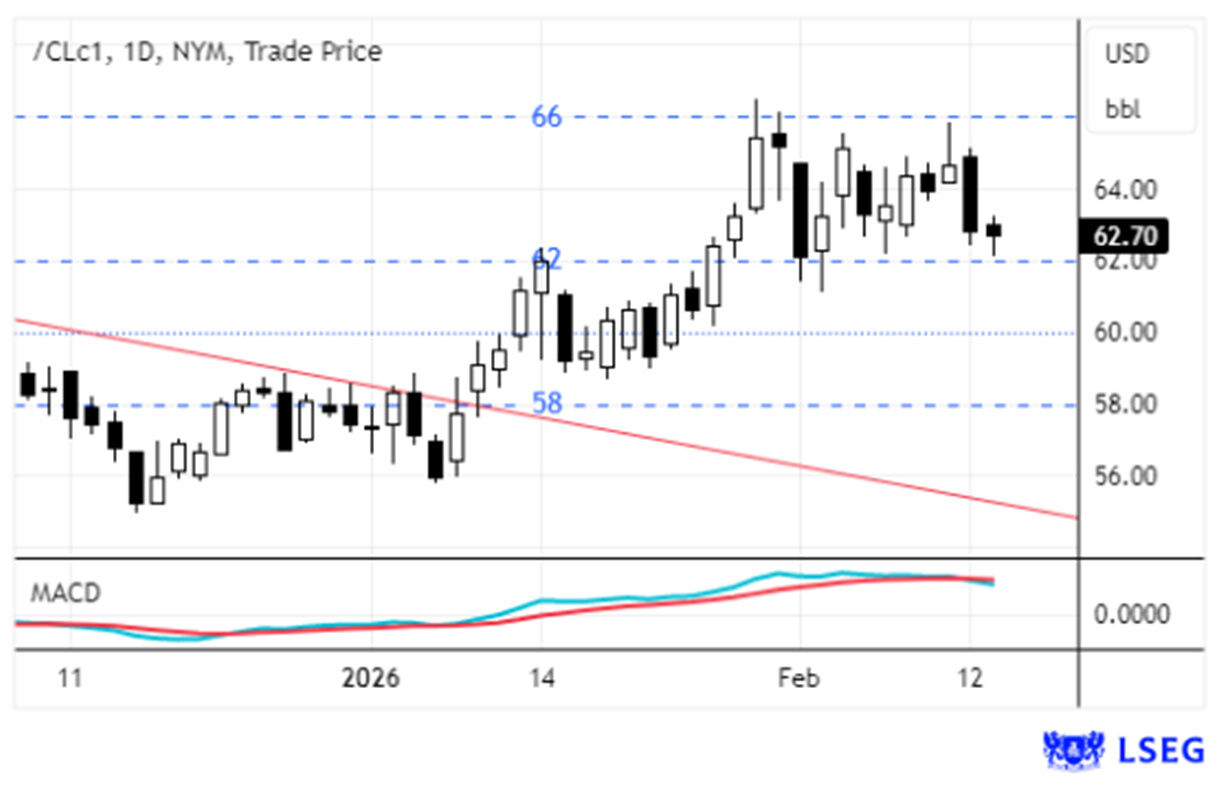Screen dimensions: 1226x788
Task: Click the 62.70 current price tag
Action: click(x=1125, y=237)
